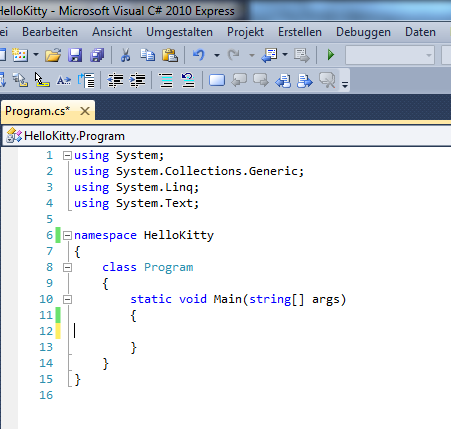This screenshot has height=429, width=451.
Task: Click the Copy icon
Action: [147, 55]
